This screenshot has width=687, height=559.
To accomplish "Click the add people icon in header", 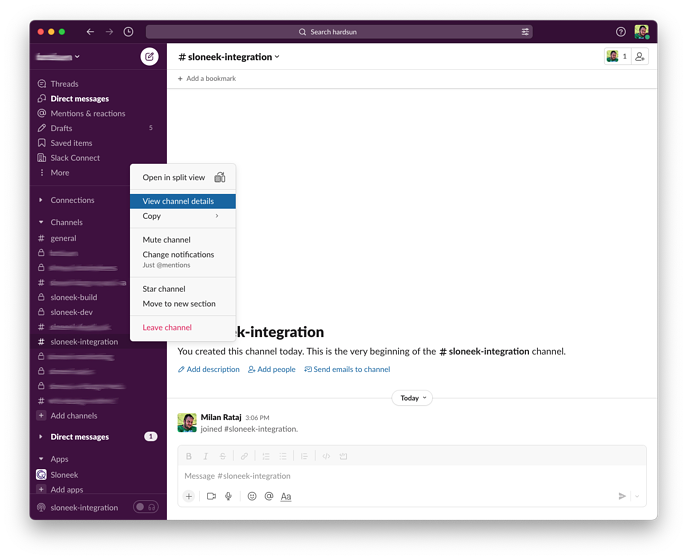I will (x=640, y=57).
